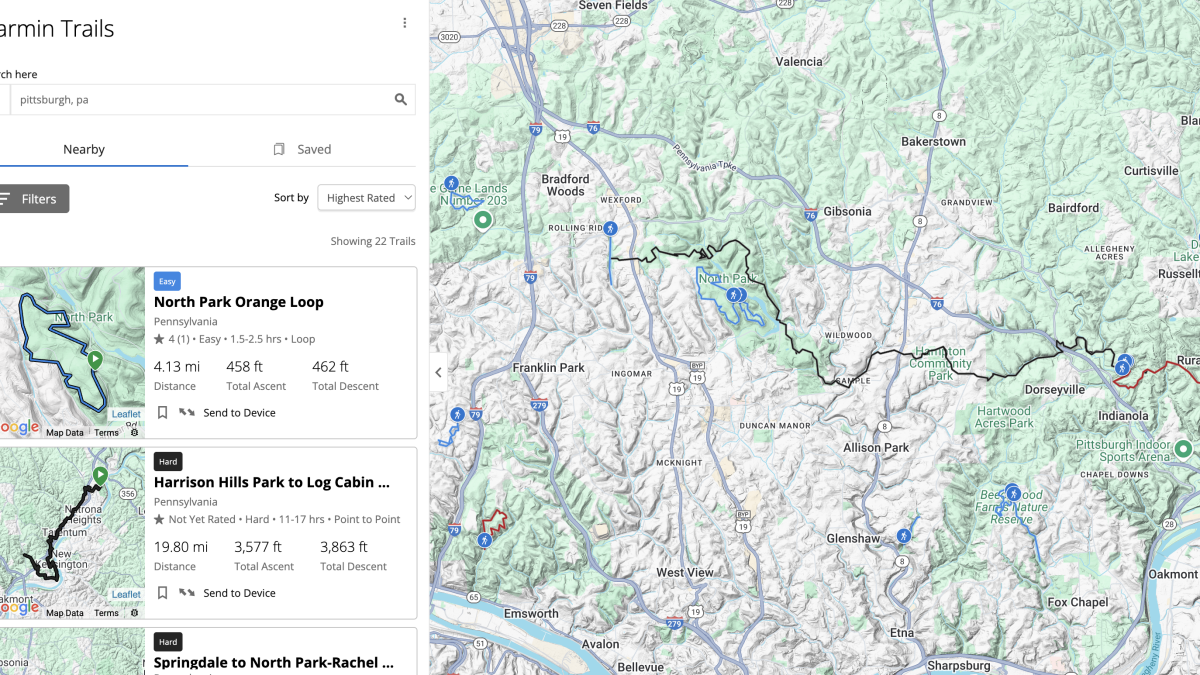Click the 462 ft total descent value
This screenshot has width=1200, height=675.
330,367
